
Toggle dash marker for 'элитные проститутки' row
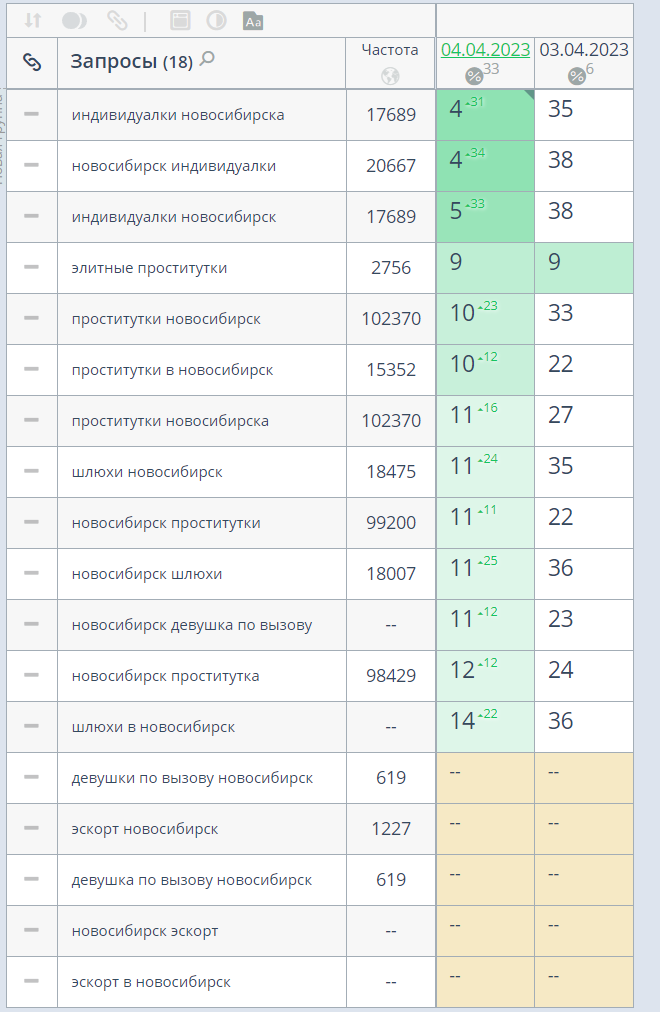click(x=32, y=267)
